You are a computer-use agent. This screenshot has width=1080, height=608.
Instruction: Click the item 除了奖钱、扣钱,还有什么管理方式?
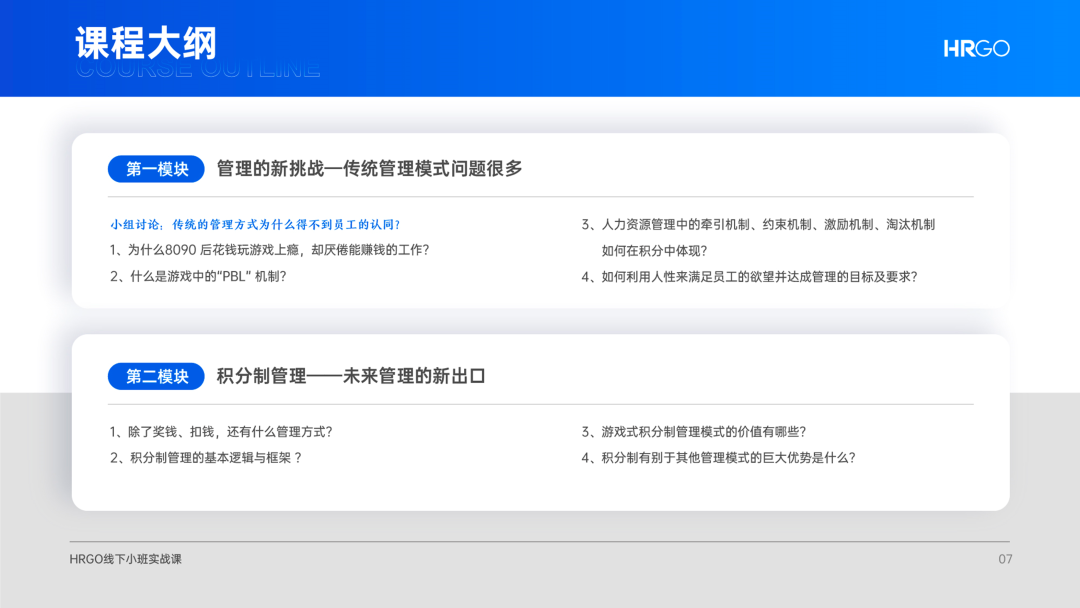click(220, 432)
